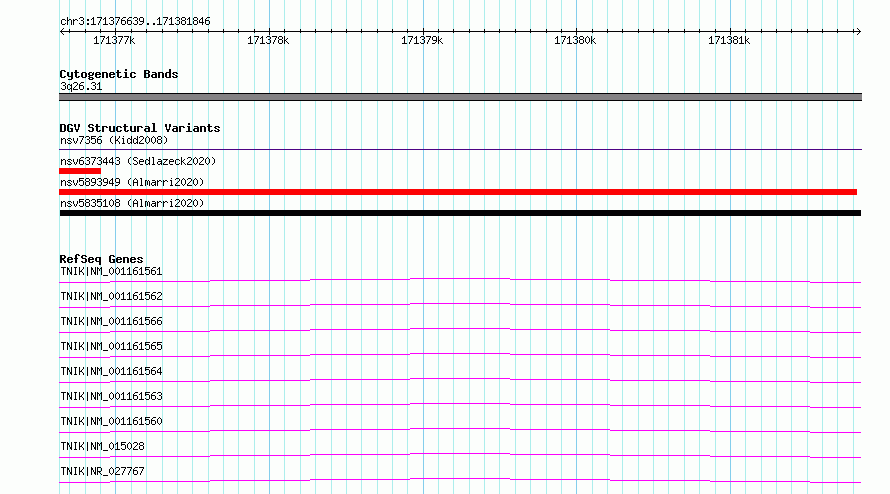Open the DGV Structural Variants track heading
Image resolution: width=890 pixels, height=494 pixels.
point(140,128)
